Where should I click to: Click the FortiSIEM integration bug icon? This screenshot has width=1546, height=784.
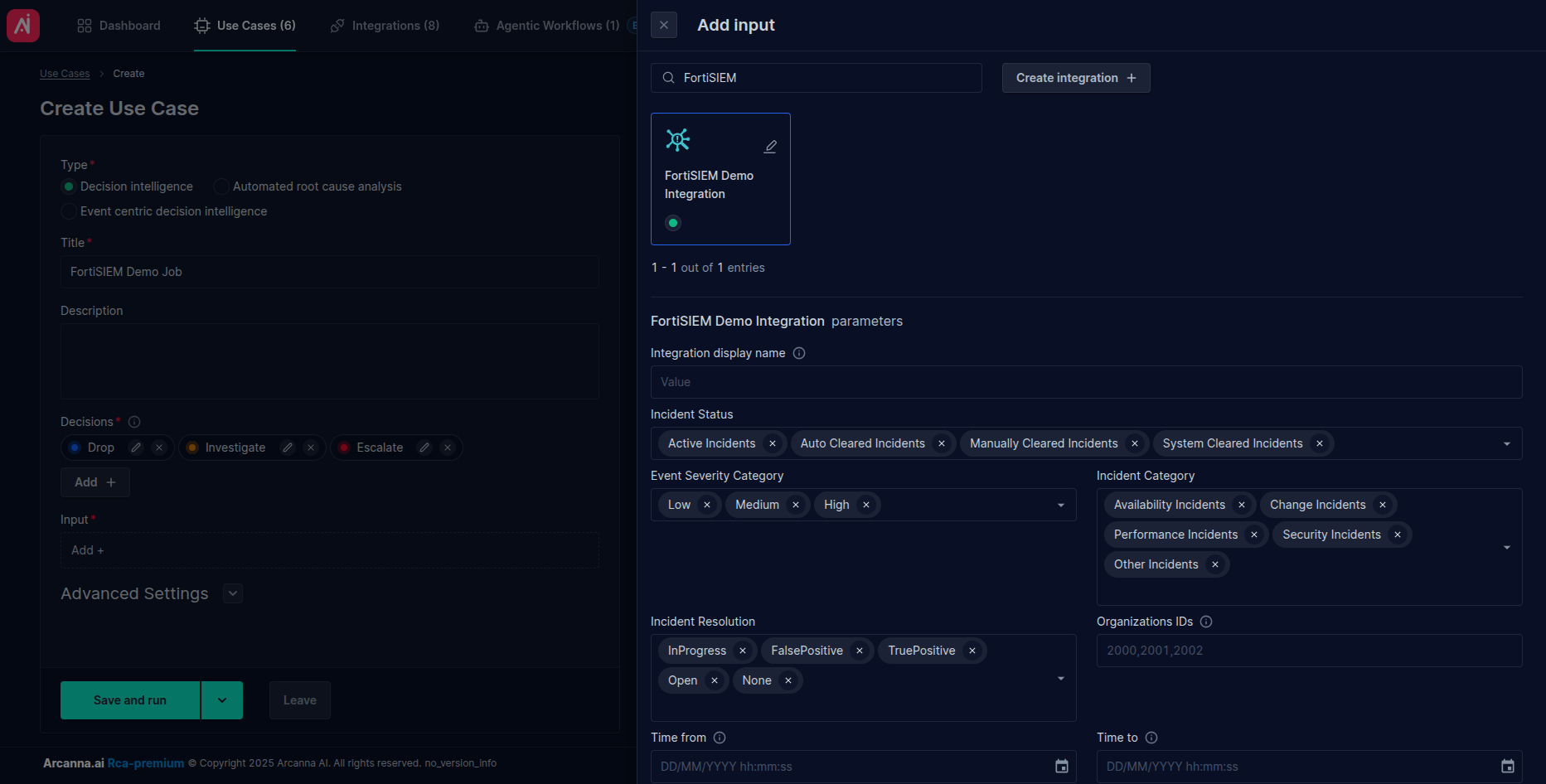[678, 139]
